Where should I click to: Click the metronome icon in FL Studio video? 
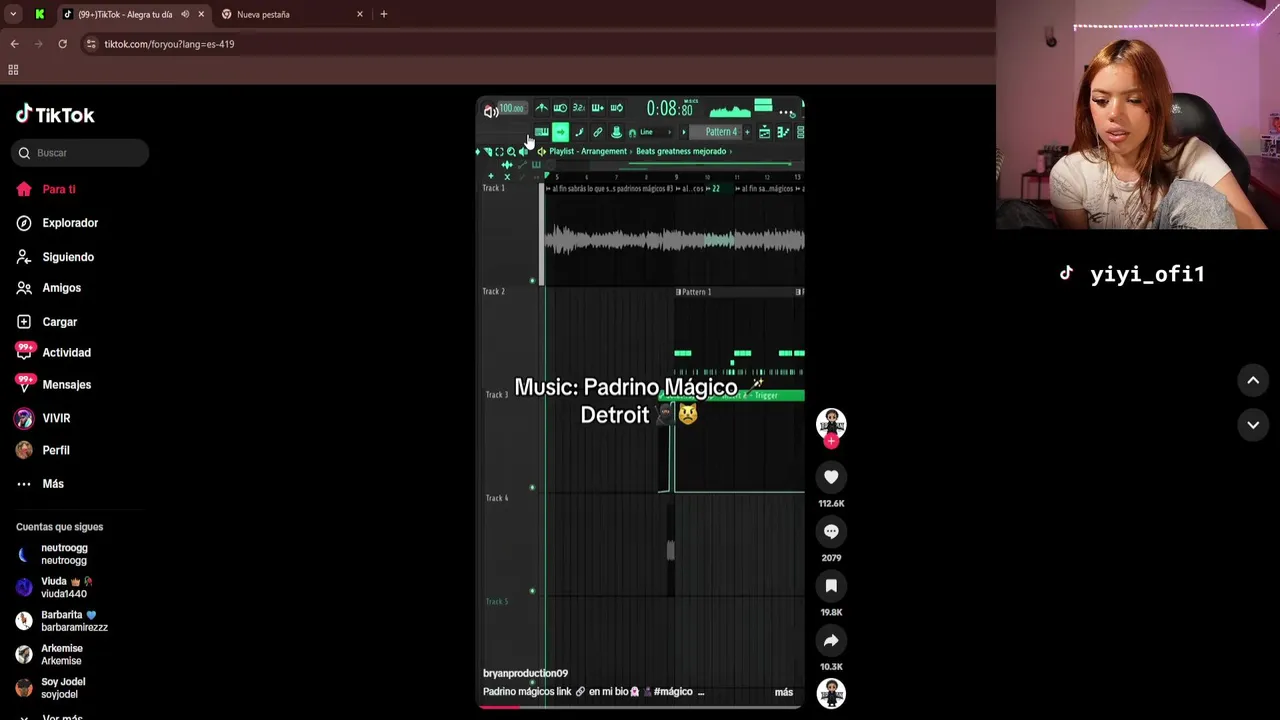click(541, 108)
